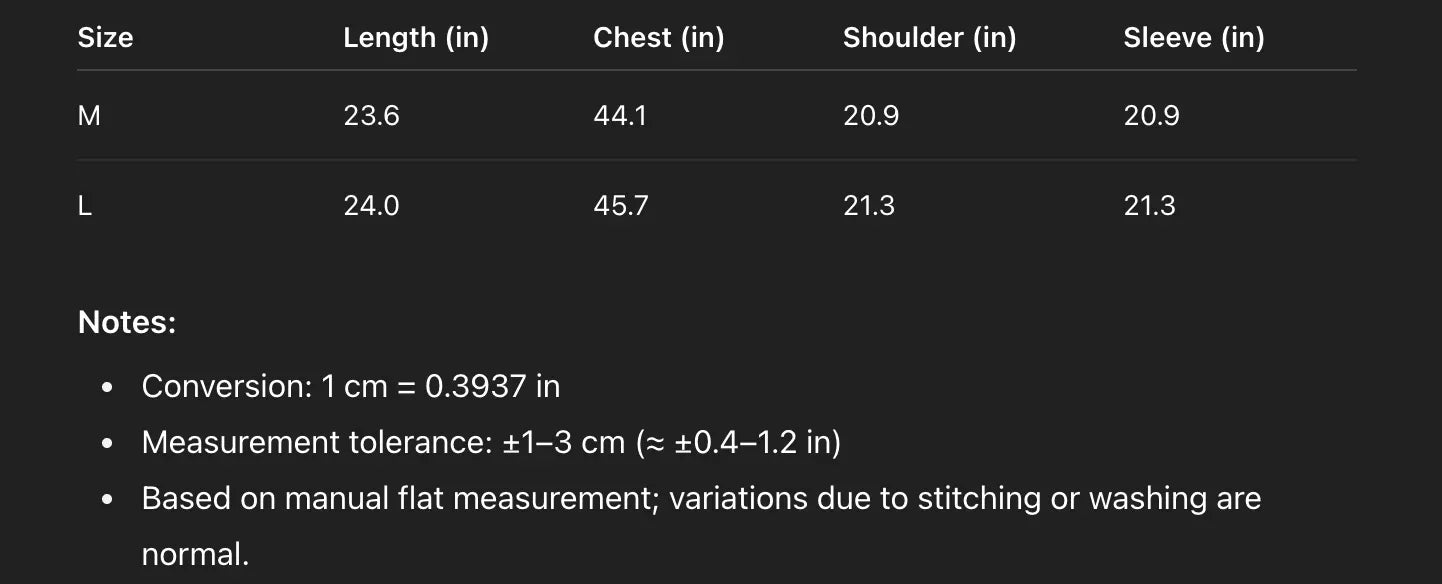Click the Shoulder (in) column header
The height and width of the screenshot is (584, 1442).
click(x=929, y=38)
